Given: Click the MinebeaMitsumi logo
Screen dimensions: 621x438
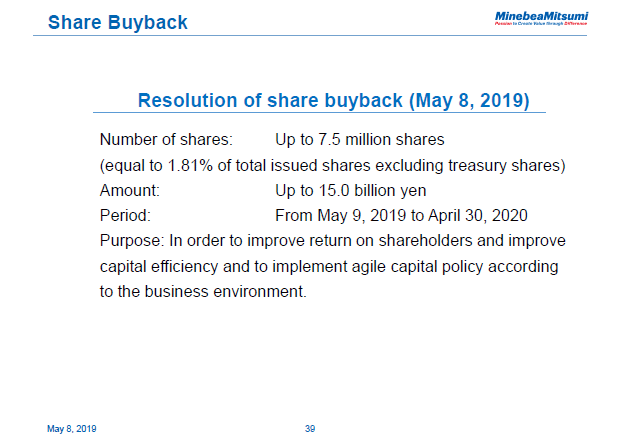Looking at the screenshot, I should (541, 18).
